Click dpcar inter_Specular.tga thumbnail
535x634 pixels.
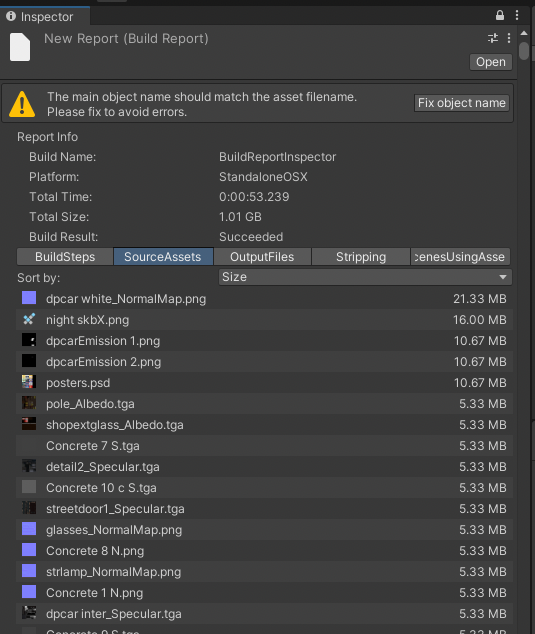tap(29, 613)
